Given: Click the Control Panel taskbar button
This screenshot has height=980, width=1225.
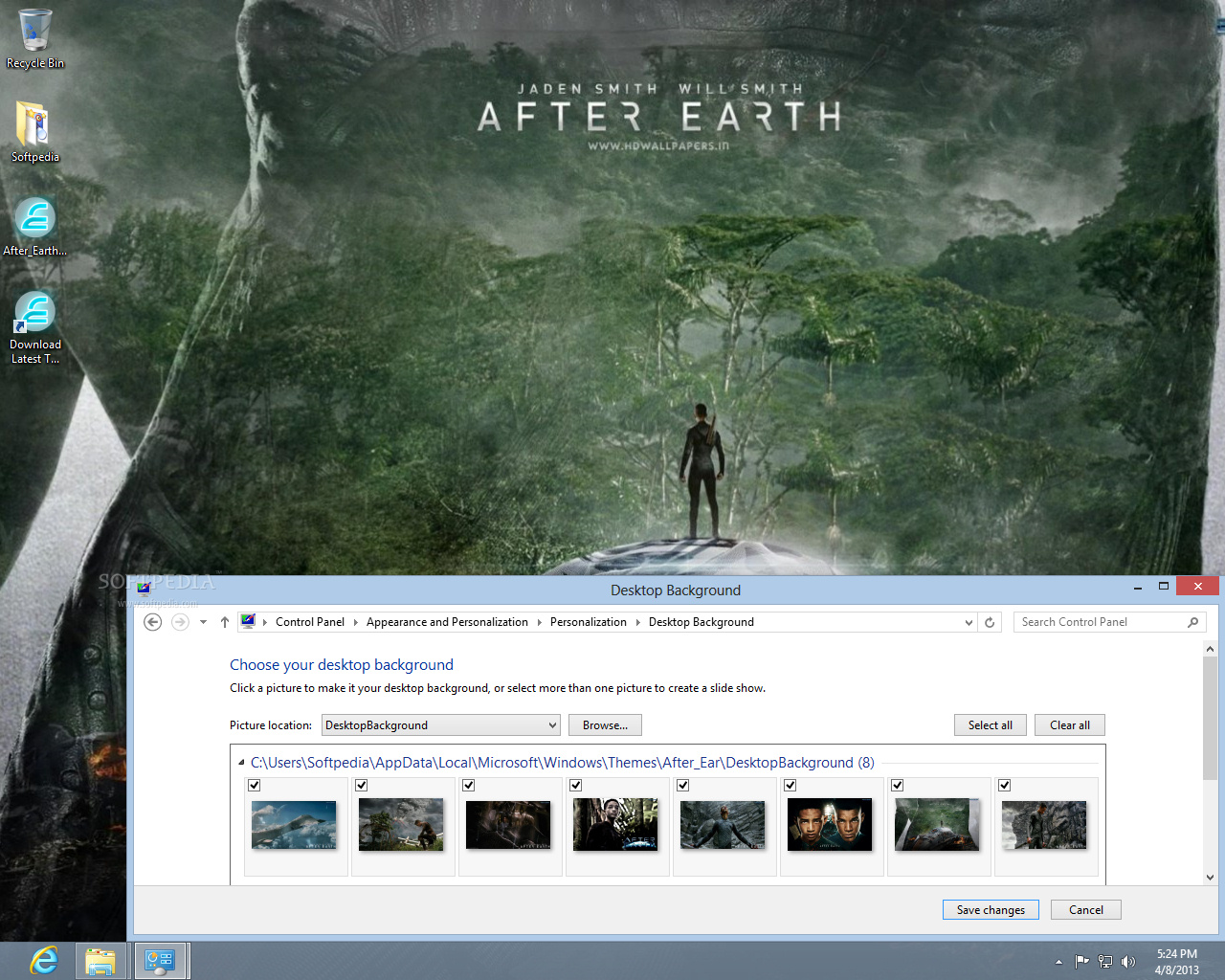Looking at the screenshot, I should pos(160,961).
